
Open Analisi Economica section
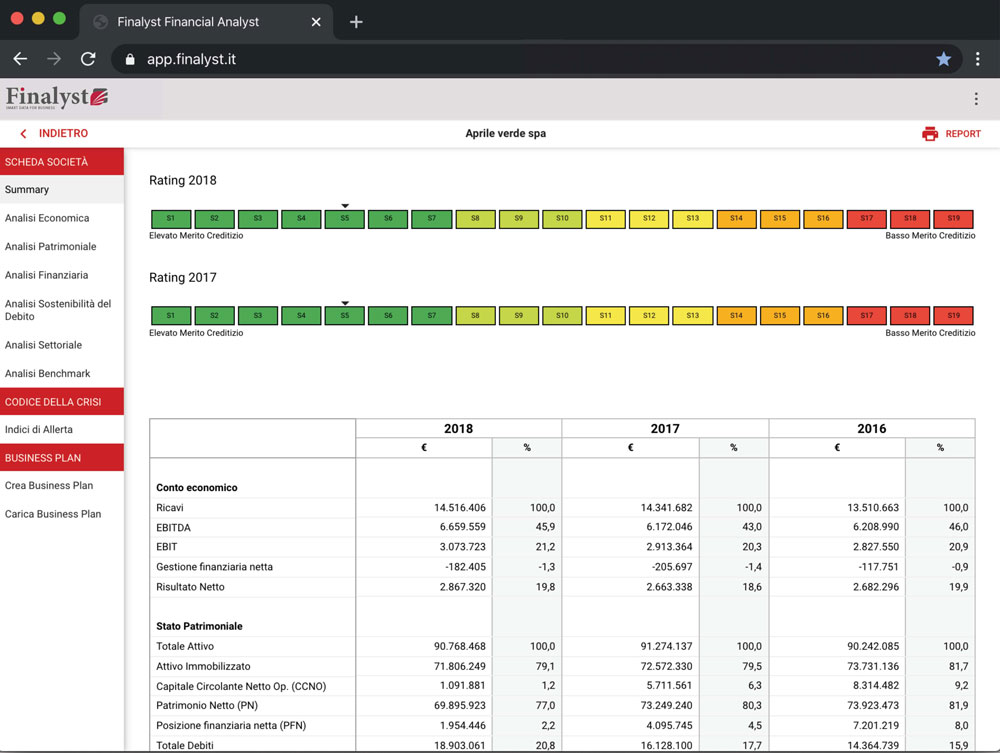[x=47, y=218]
